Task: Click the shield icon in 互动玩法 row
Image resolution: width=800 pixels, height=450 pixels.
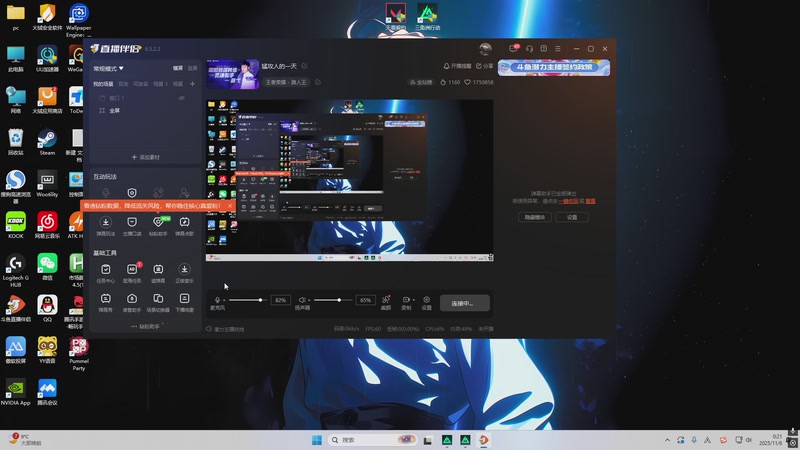Action: click(x=132, y=193)
